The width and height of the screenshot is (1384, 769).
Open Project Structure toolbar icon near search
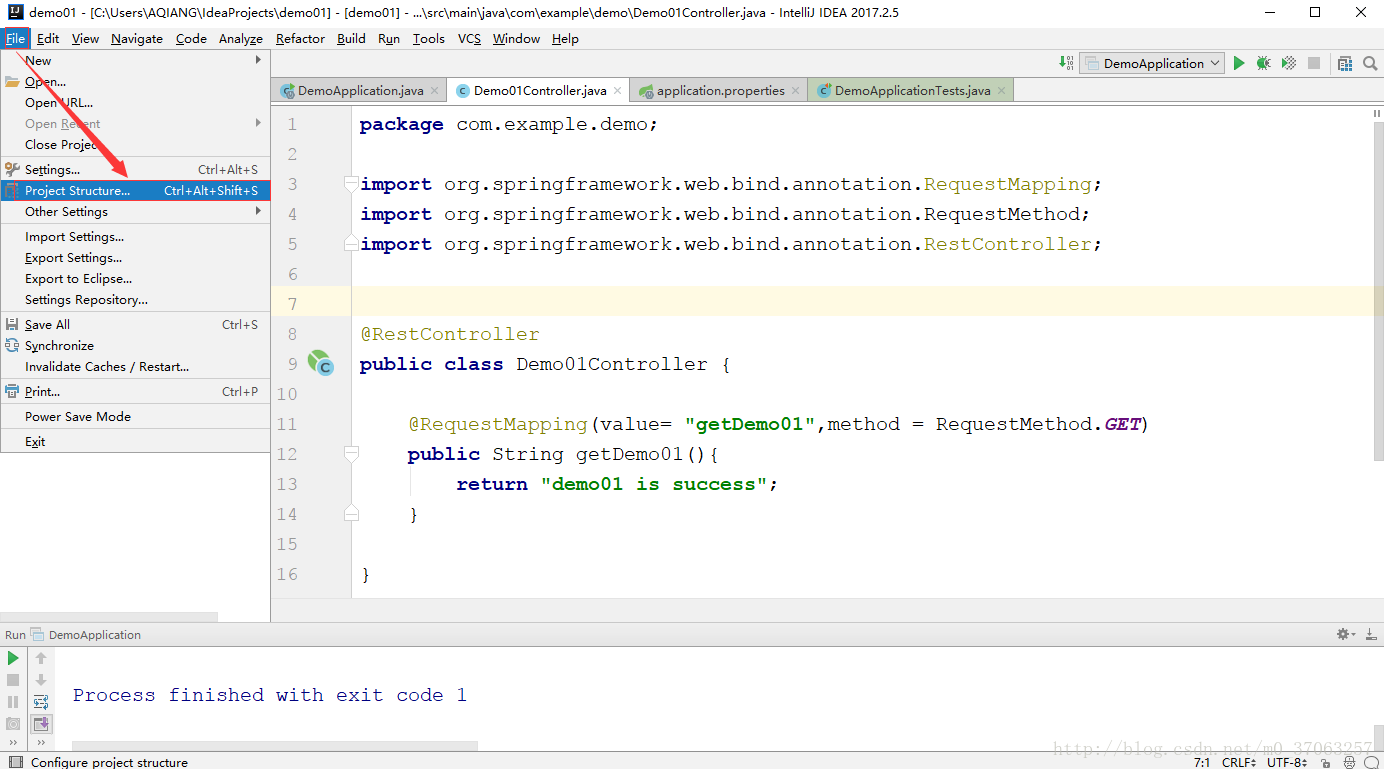(1345, 63)
